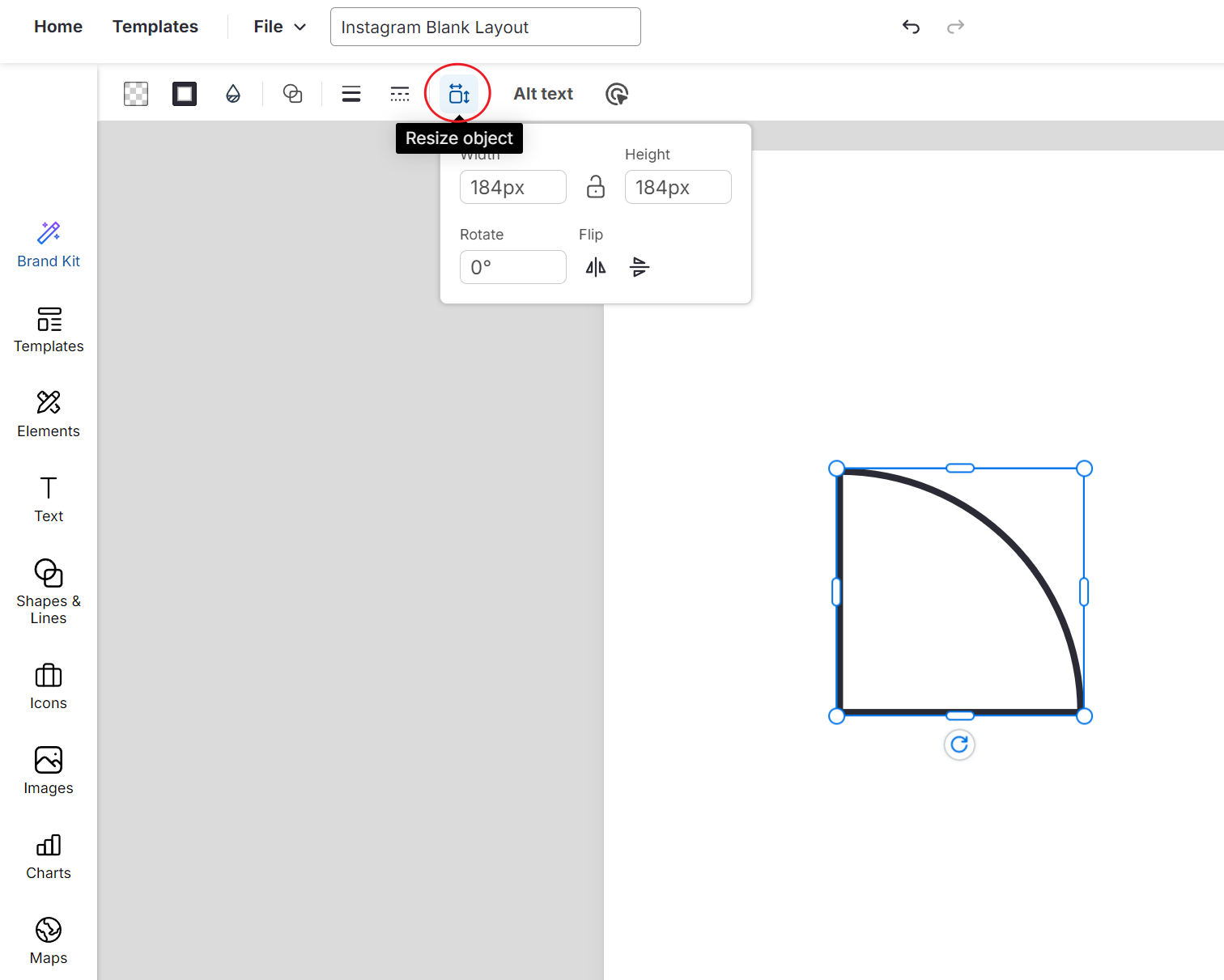Viewport: 1224px width, 980px height.
Task: Click the undo button
Action: click(911, 27)
